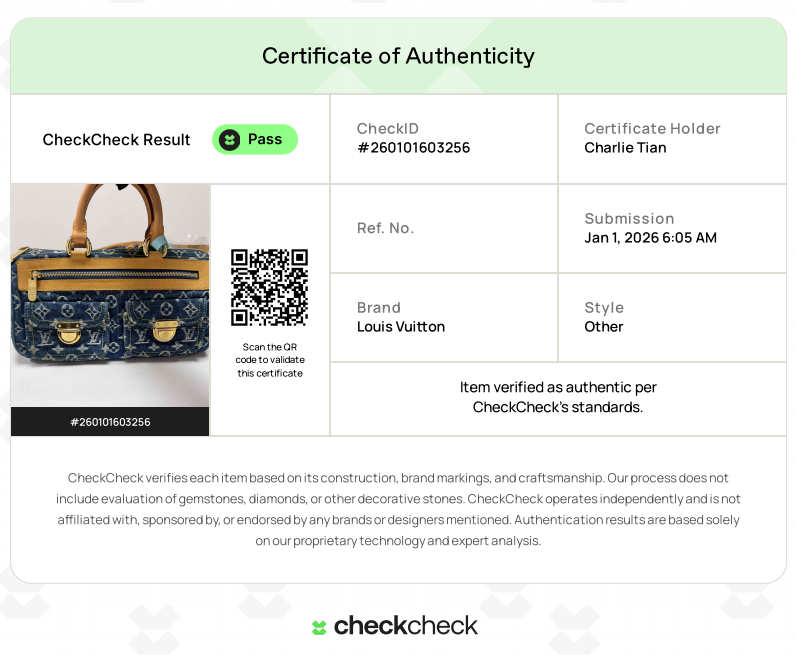This screenshot has height=655, width=797.
Task: Click the smiley icon in Pass badge
Action: (230, 139)
